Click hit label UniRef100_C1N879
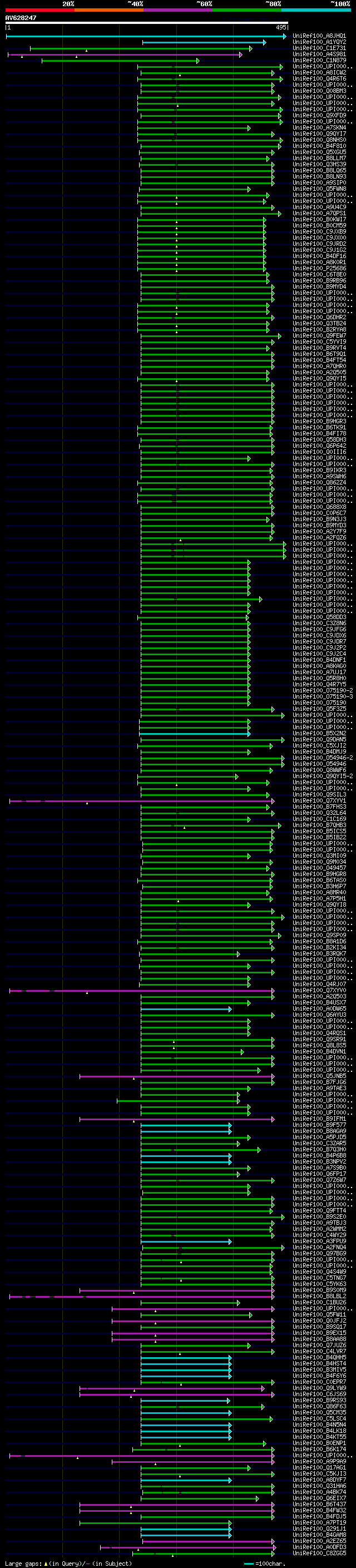356x1568 pixels. (x=319, y=60)
